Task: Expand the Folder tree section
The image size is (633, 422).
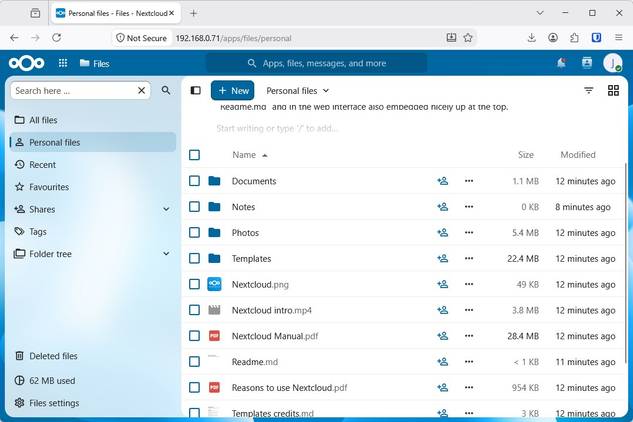Action: pos(166,254)
